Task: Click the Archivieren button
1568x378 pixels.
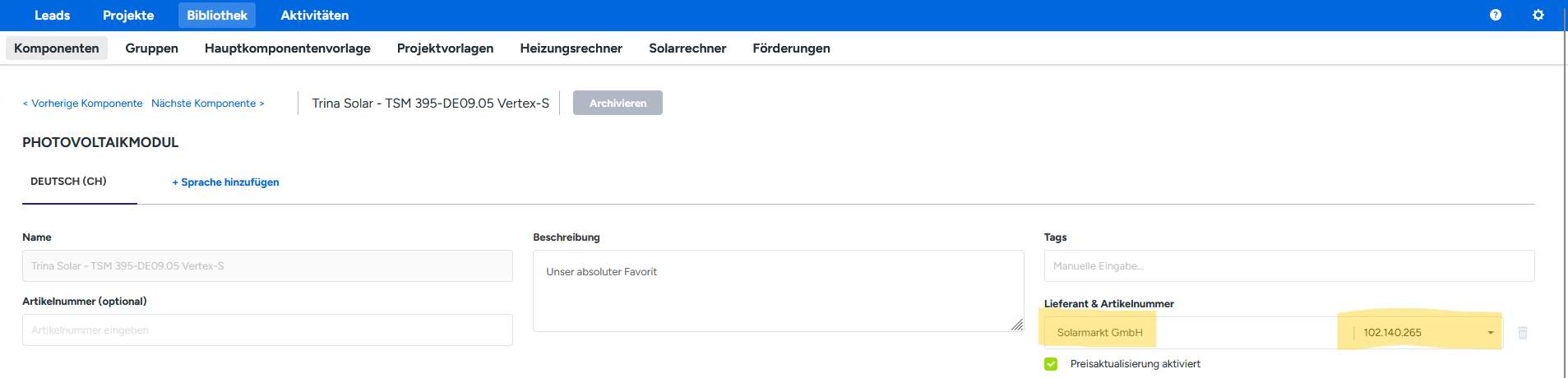Action: click(617, 103)
